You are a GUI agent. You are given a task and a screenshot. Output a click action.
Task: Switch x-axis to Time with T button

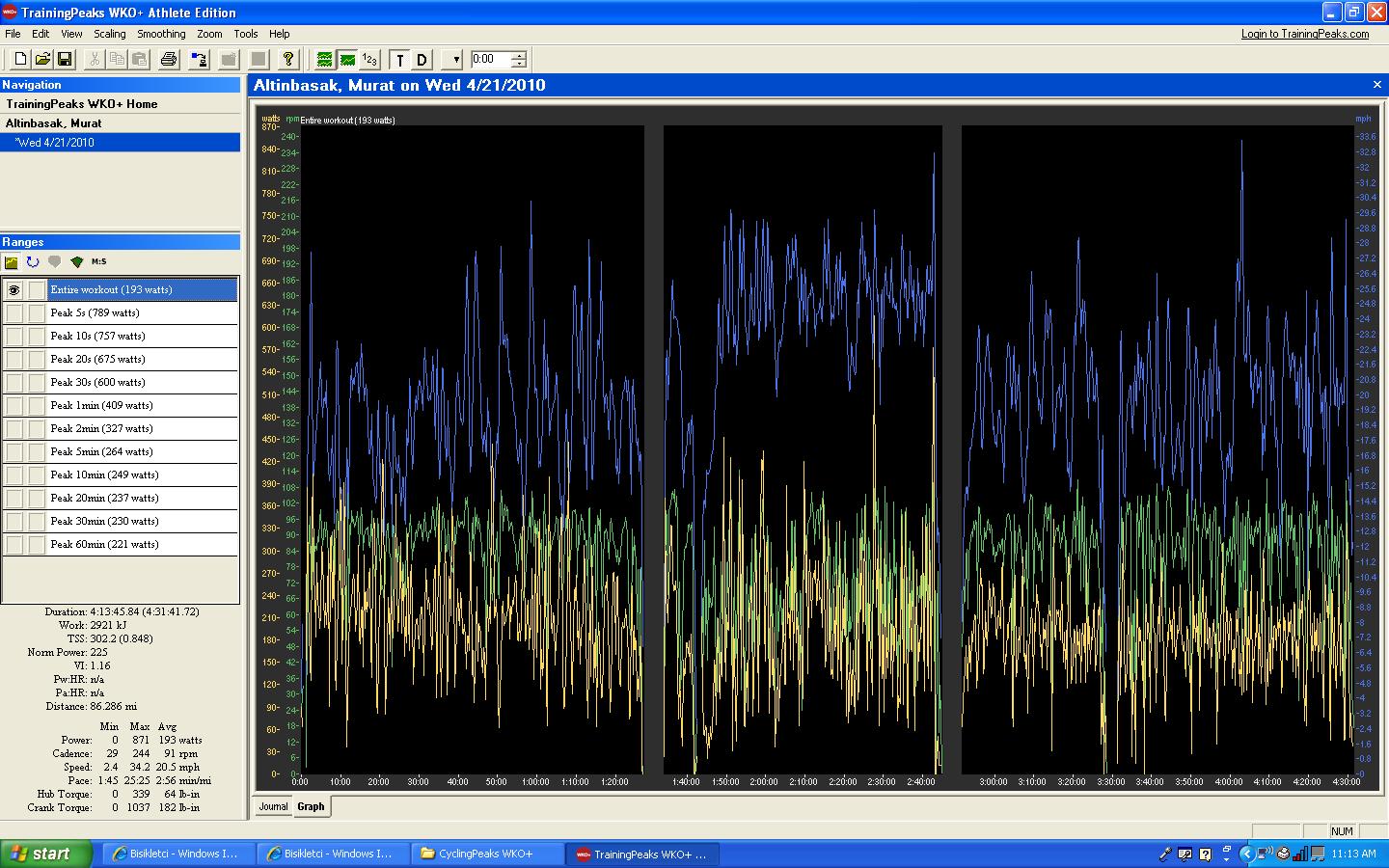tap(399, 60)
